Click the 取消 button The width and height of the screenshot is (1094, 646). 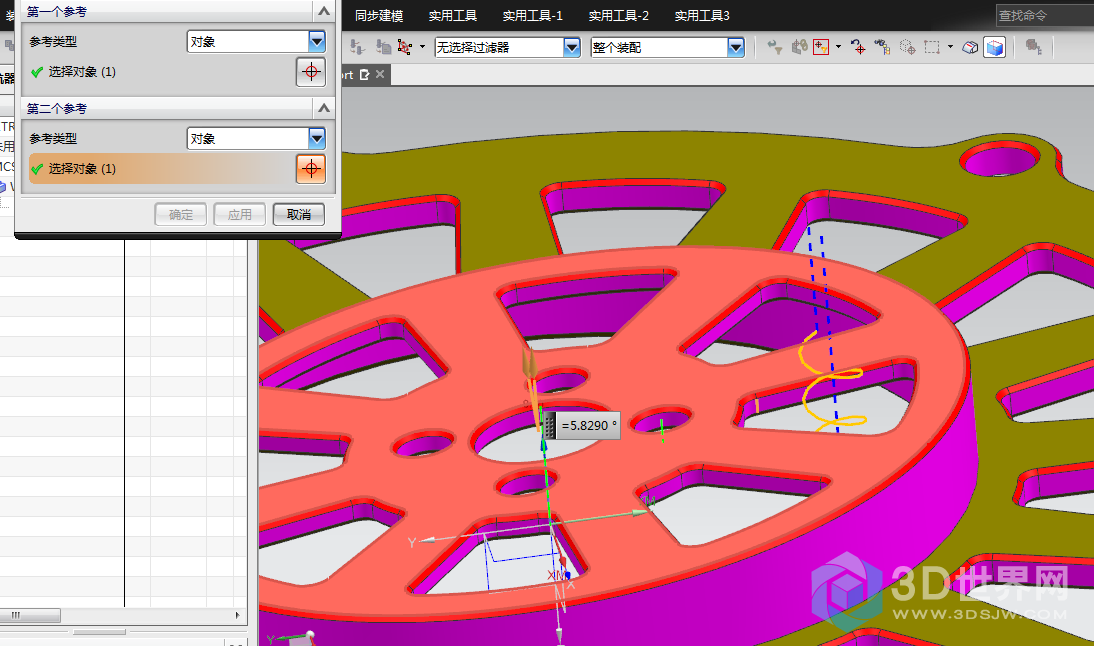tap(299, 214)
